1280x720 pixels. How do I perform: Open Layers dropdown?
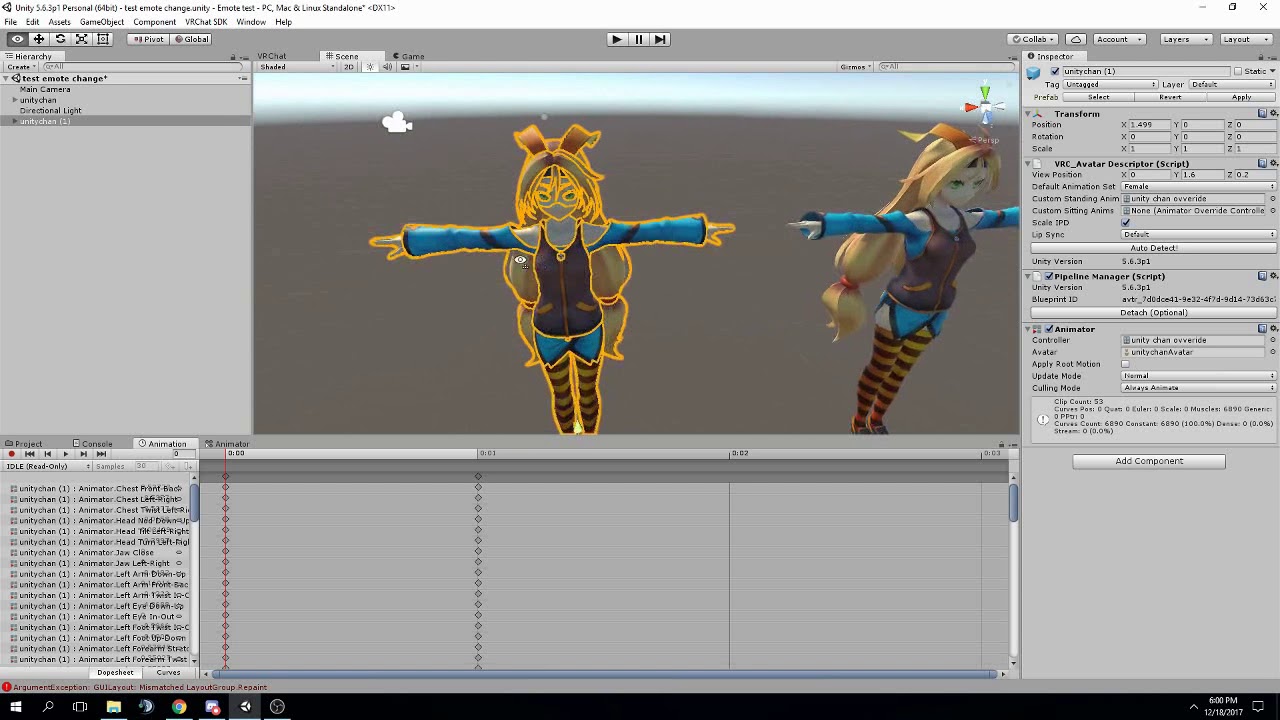tap(1185, 39)
